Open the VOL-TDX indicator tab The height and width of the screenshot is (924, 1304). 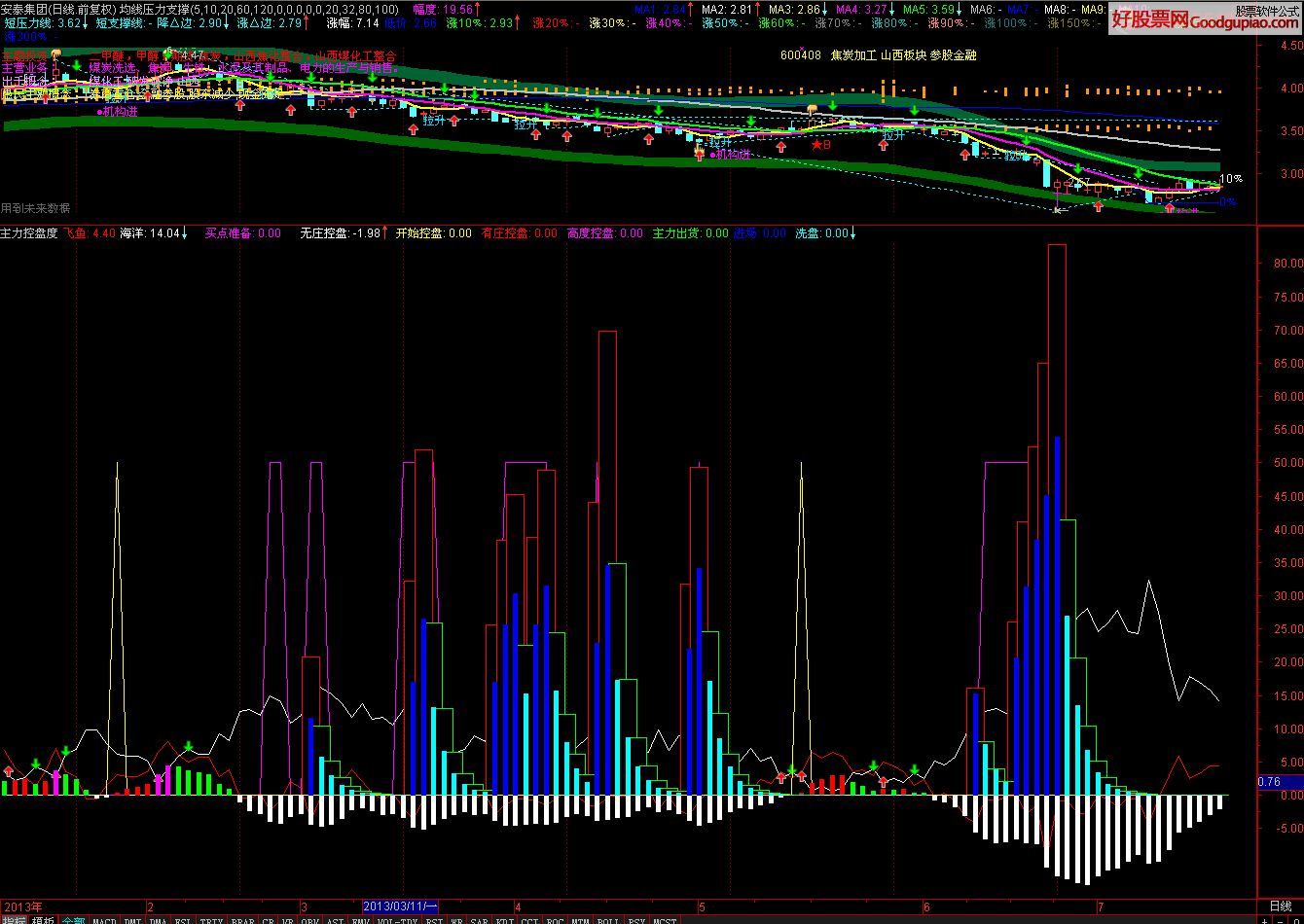(397, 918)
